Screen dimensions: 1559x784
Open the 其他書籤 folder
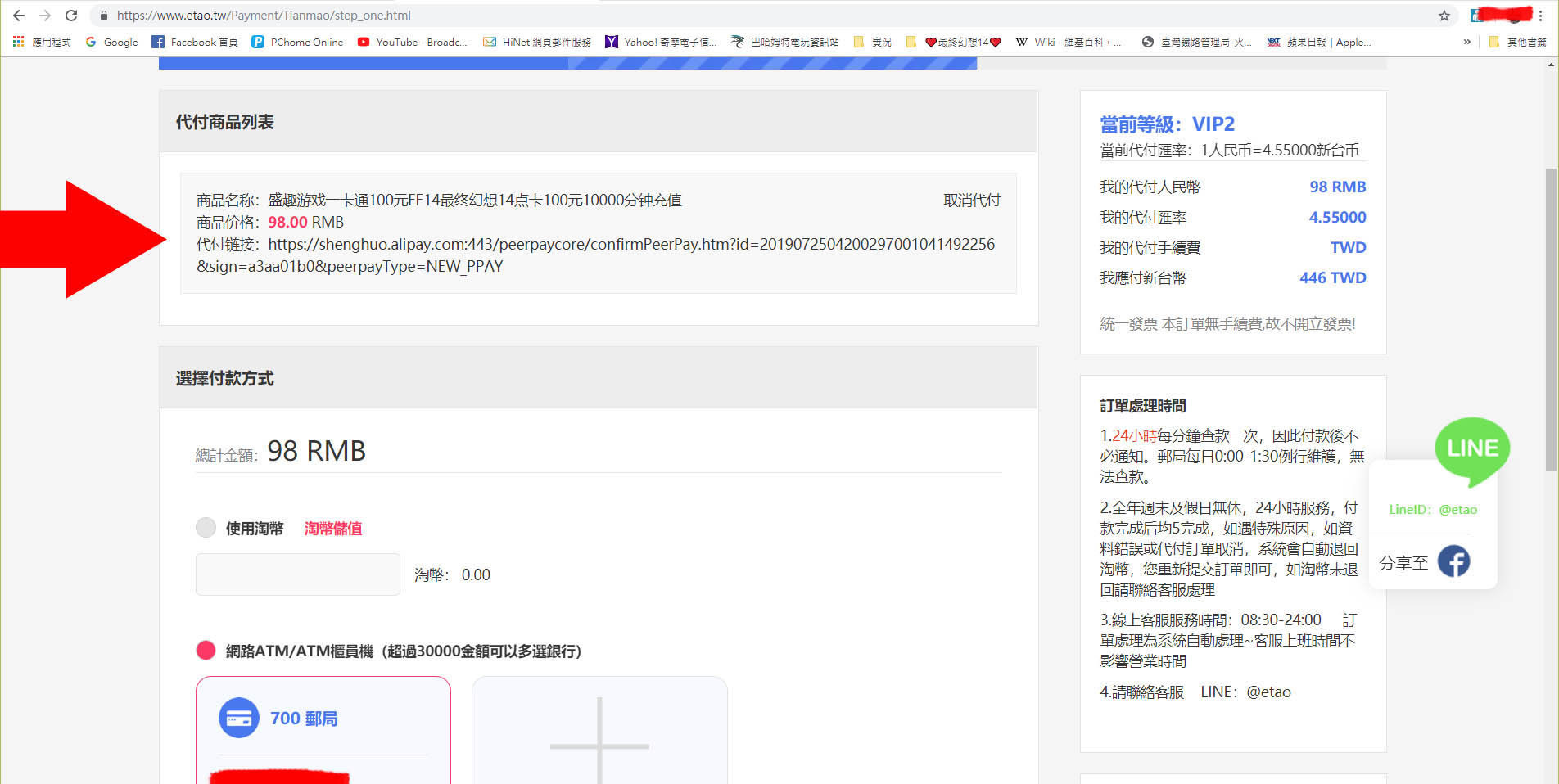click(x=1518, y=42)
